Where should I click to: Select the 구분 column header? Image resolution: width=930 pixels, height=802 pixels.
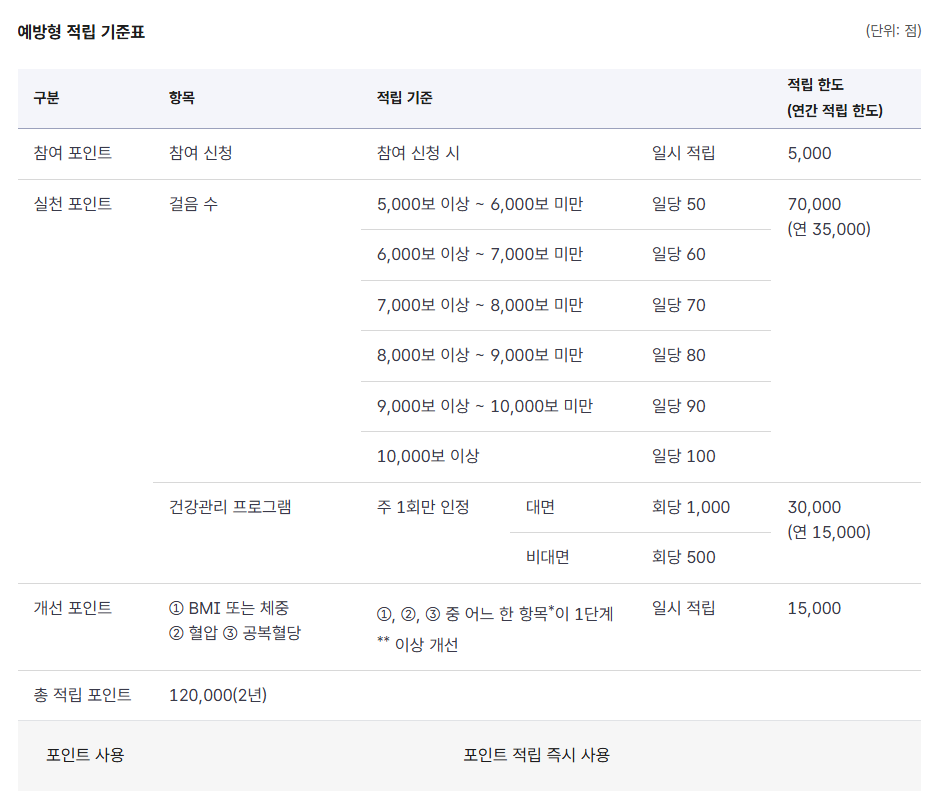(x=46, y=98)
